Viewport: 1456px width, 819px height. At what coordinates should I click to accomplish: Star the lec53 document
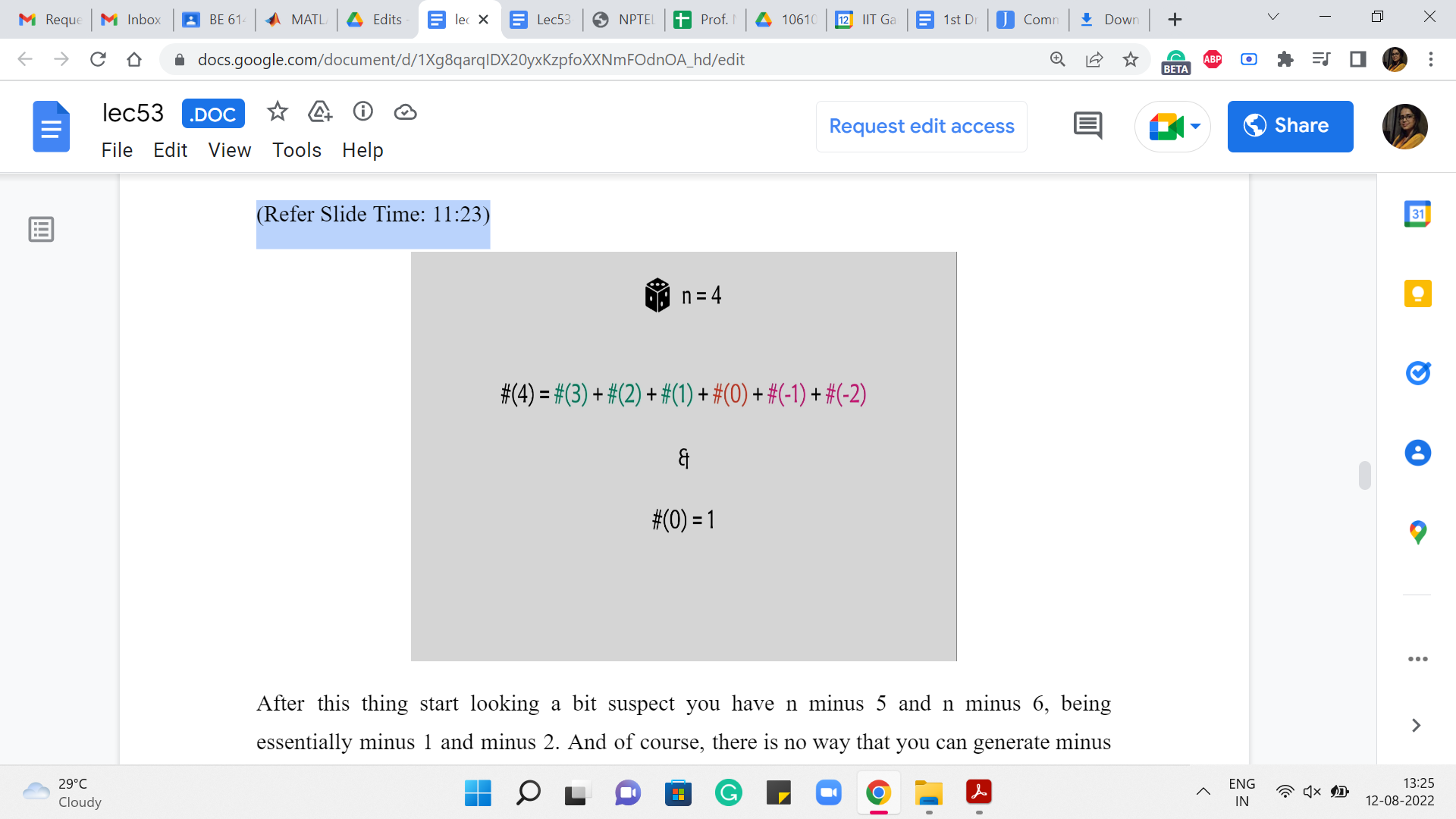tap(278, 112)
